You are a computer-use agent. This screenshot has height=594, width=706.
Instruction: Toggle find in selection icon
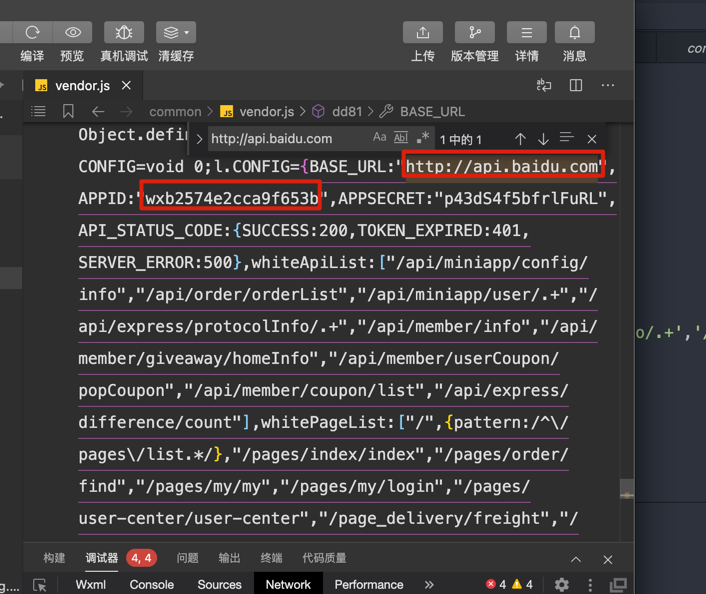566,137
